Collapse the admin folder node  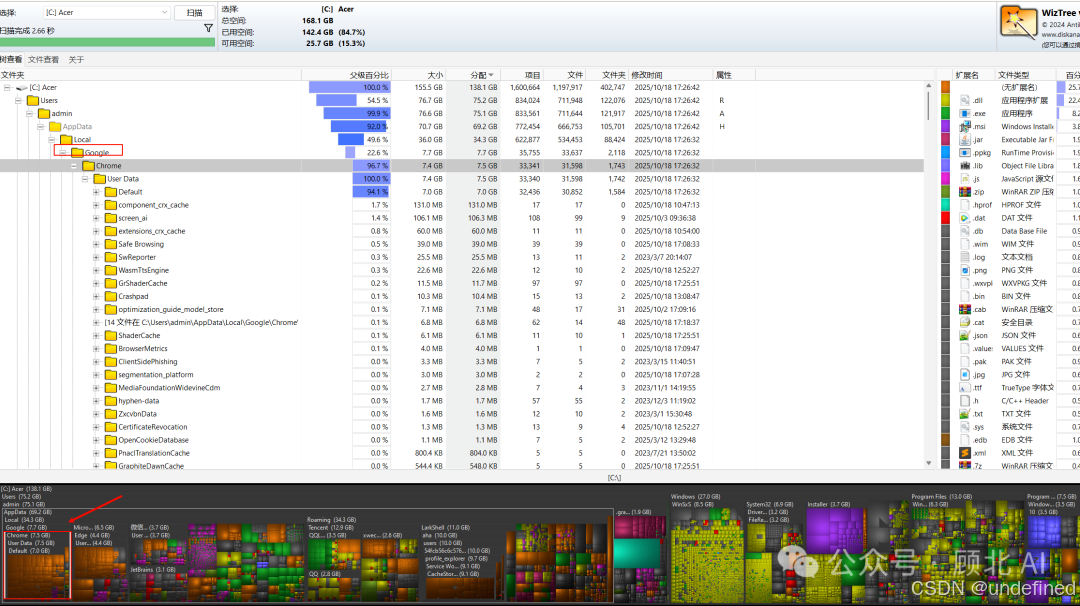tap(30, 114)
